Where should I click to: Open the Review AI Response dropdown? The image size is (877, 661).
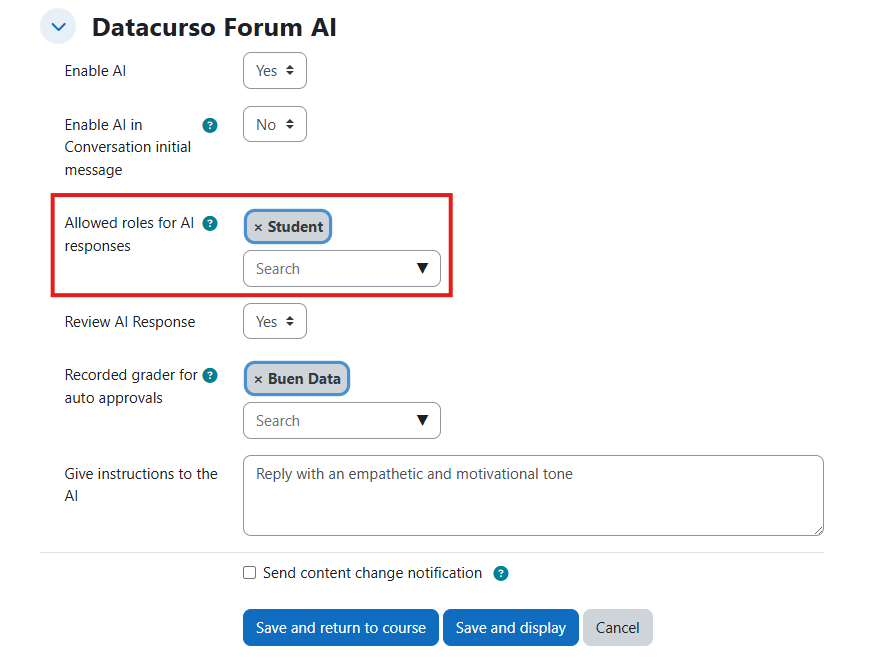click(x=275, y=322)
